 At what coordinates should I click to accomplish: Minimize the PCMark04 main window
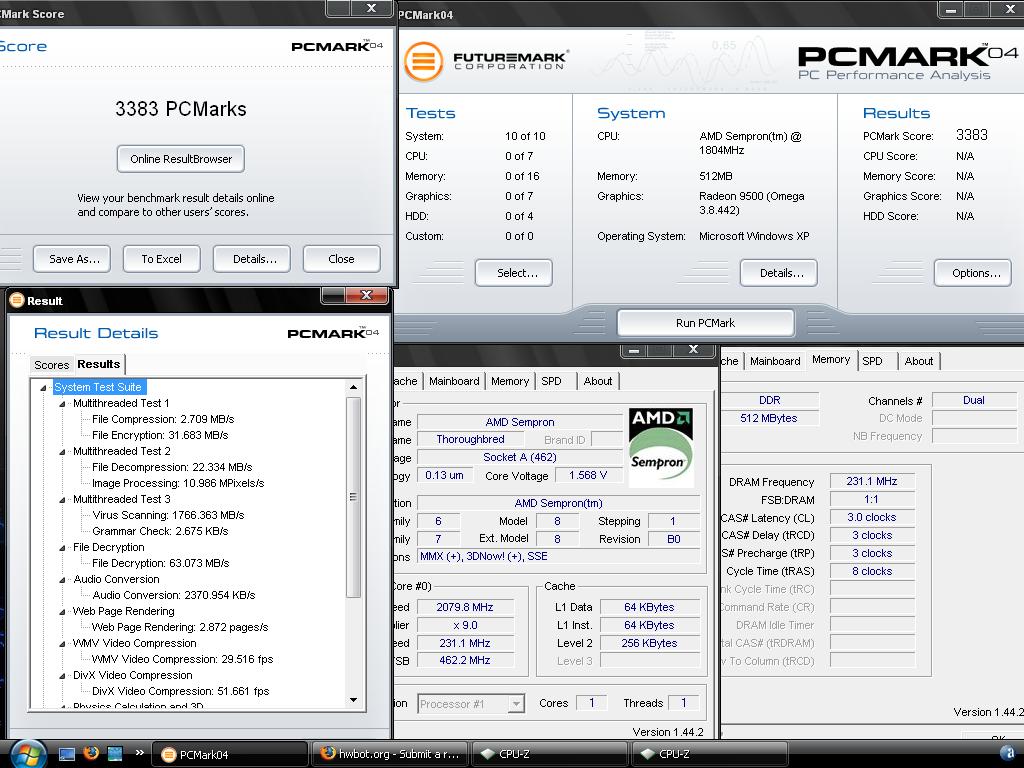point(951,9)
